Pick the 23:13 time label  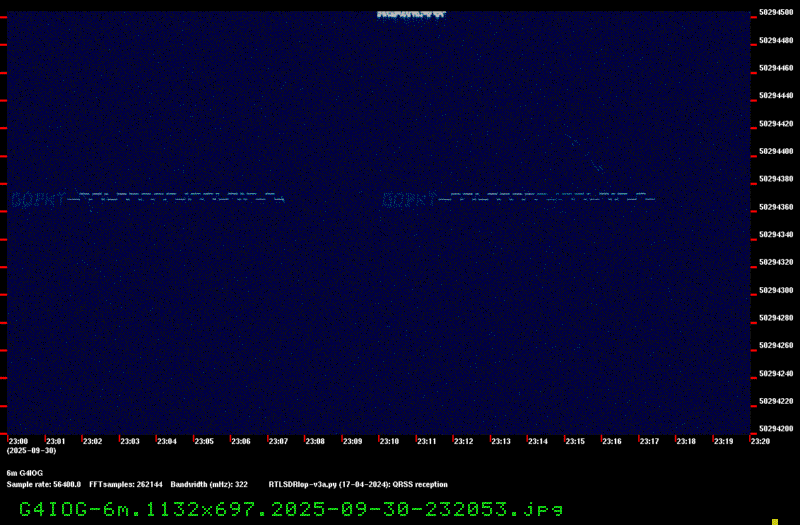pos(501,441)
